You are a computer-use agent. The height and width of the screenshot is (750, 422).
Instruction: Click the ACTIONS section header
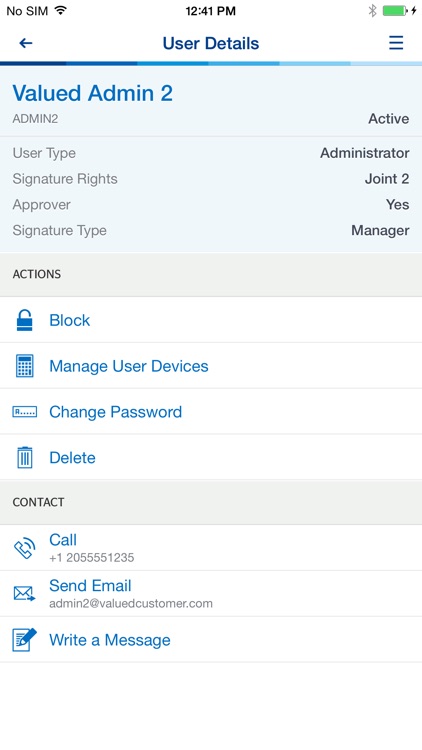pos(37,274)
